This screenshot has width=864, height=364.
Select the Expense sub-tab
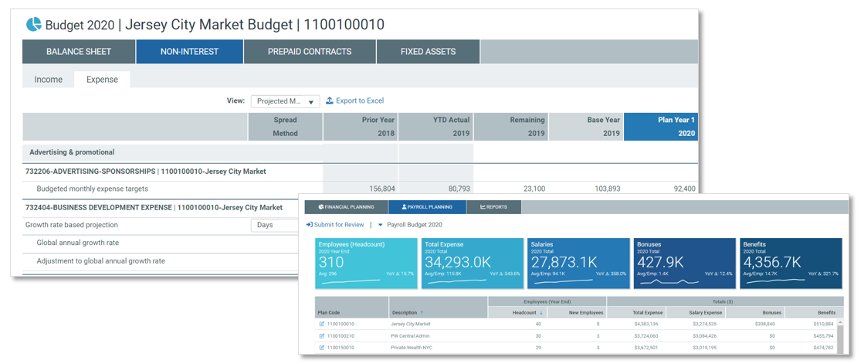(x=102, y=79)
